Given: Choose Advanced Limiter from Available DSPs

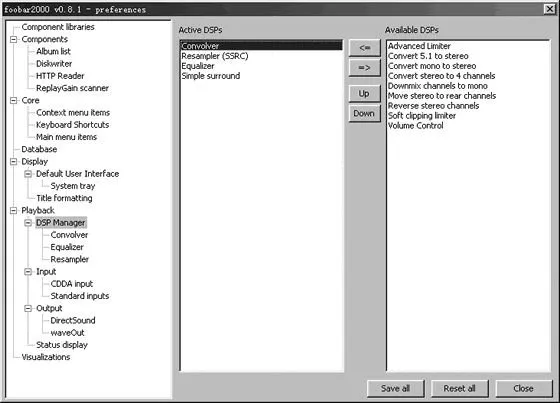Looking at the screenshot, I should pyautogui.click(x=419, y=46).
